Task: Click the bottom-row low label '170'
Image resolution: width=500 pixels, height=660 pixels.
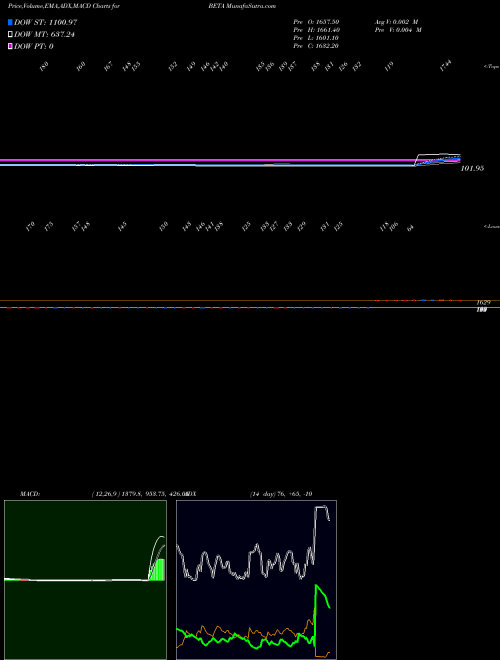Action: (x=30, y=227)
